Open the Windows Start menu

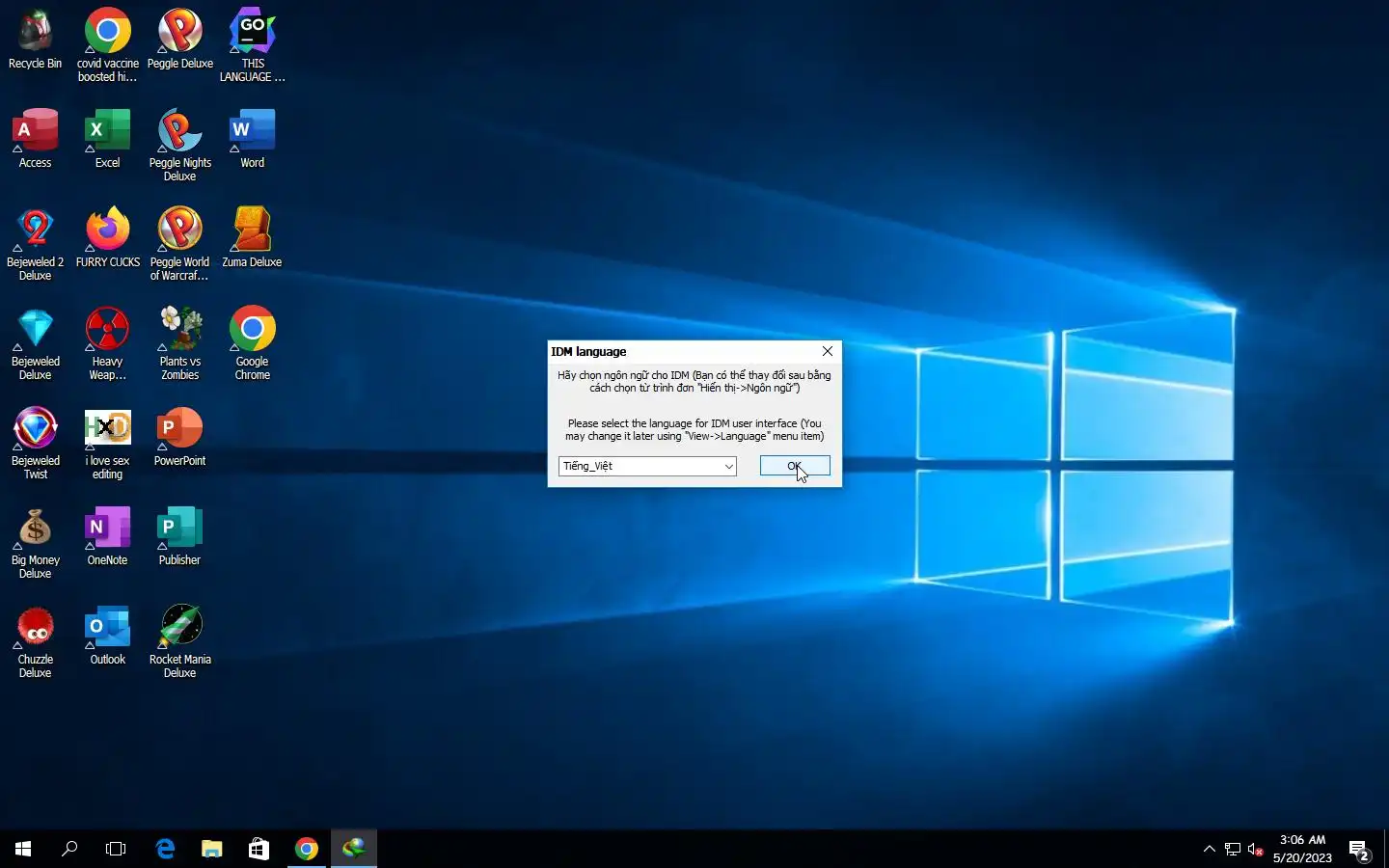(x=23, y=849)
